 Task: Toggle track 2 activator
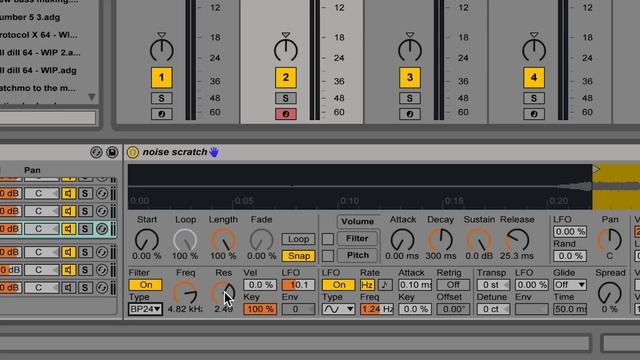[285, 78]
